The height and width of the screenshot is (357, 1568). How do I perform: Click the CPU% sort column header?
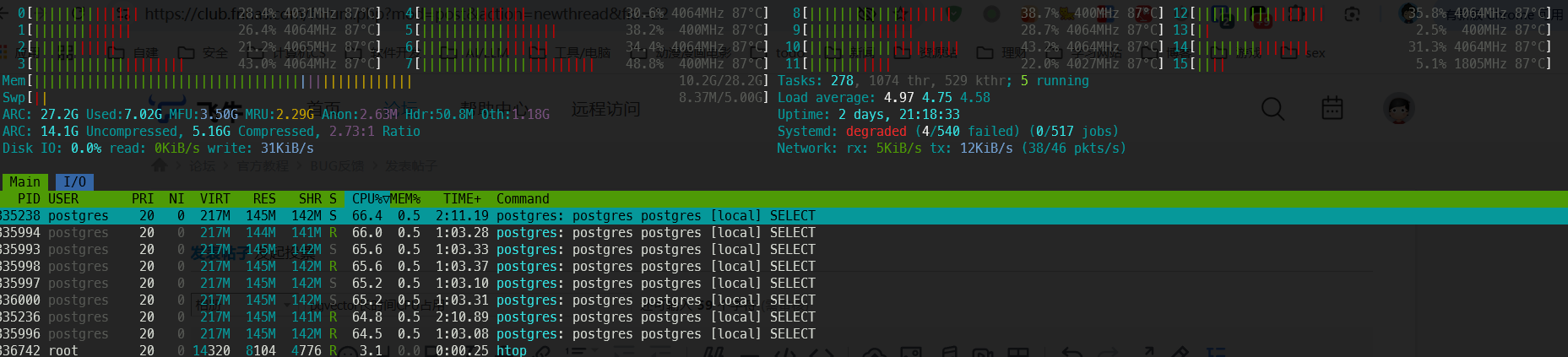(x=368, y=198)
